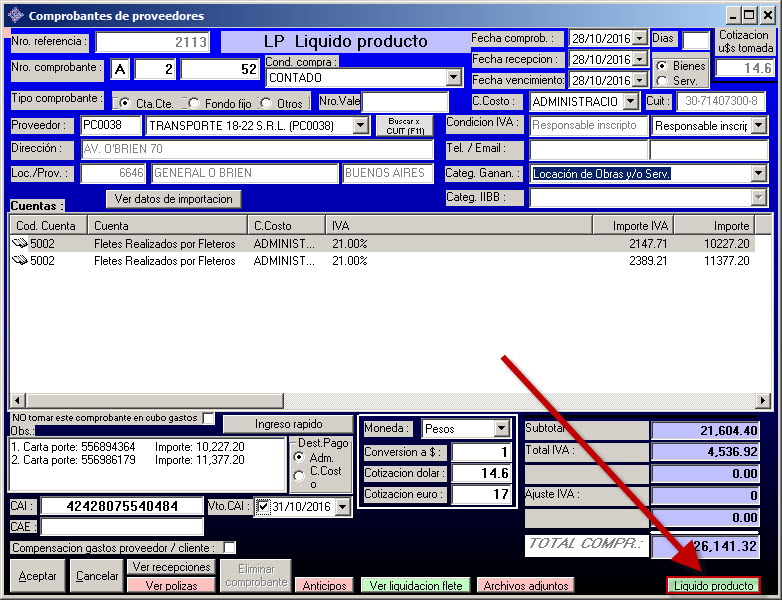Click the book icon in first 5002 row
This screenshot has width=782, height=600.
20,243
